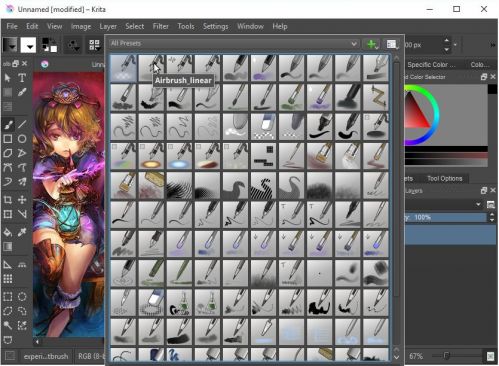Open brush settings editor in toolbar
The height and width of the screenshot is (366, 499).
(x=73, y=45)
